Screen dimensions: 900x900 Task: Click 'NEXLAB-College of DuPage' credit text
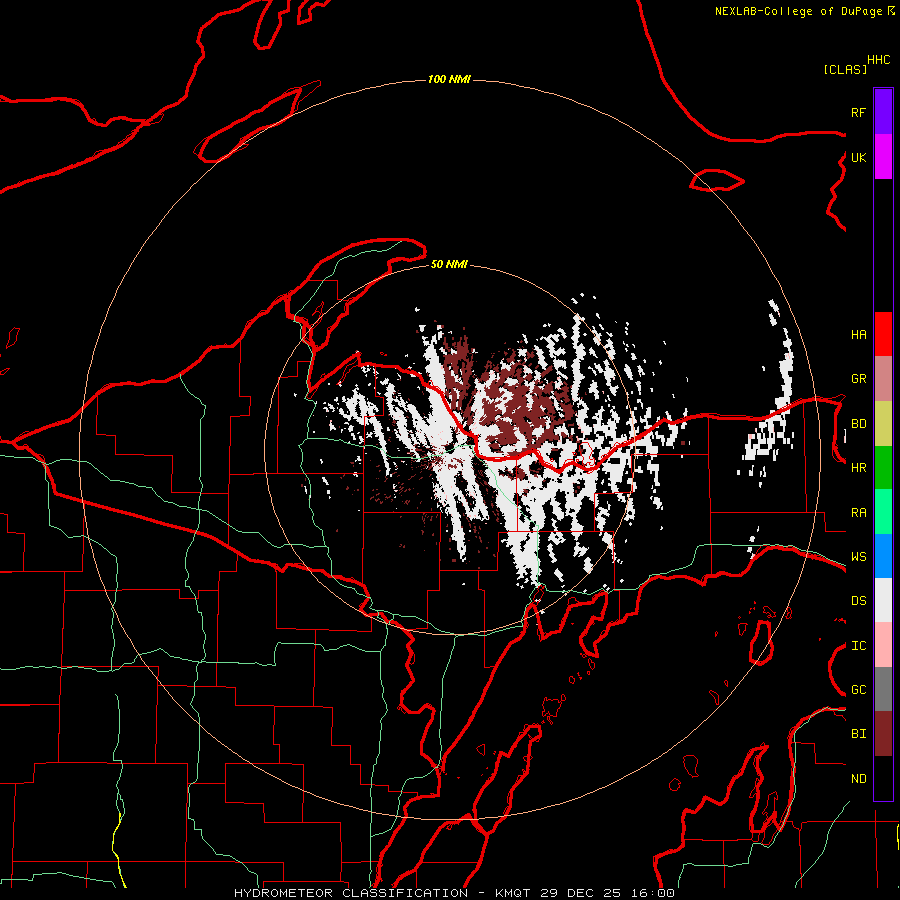click(798, 11)
